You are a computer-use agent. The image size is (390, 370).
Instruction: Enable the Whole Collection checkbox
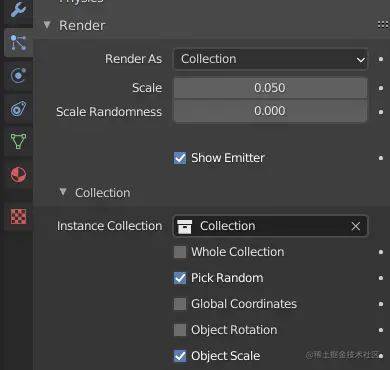coord(180,252)
